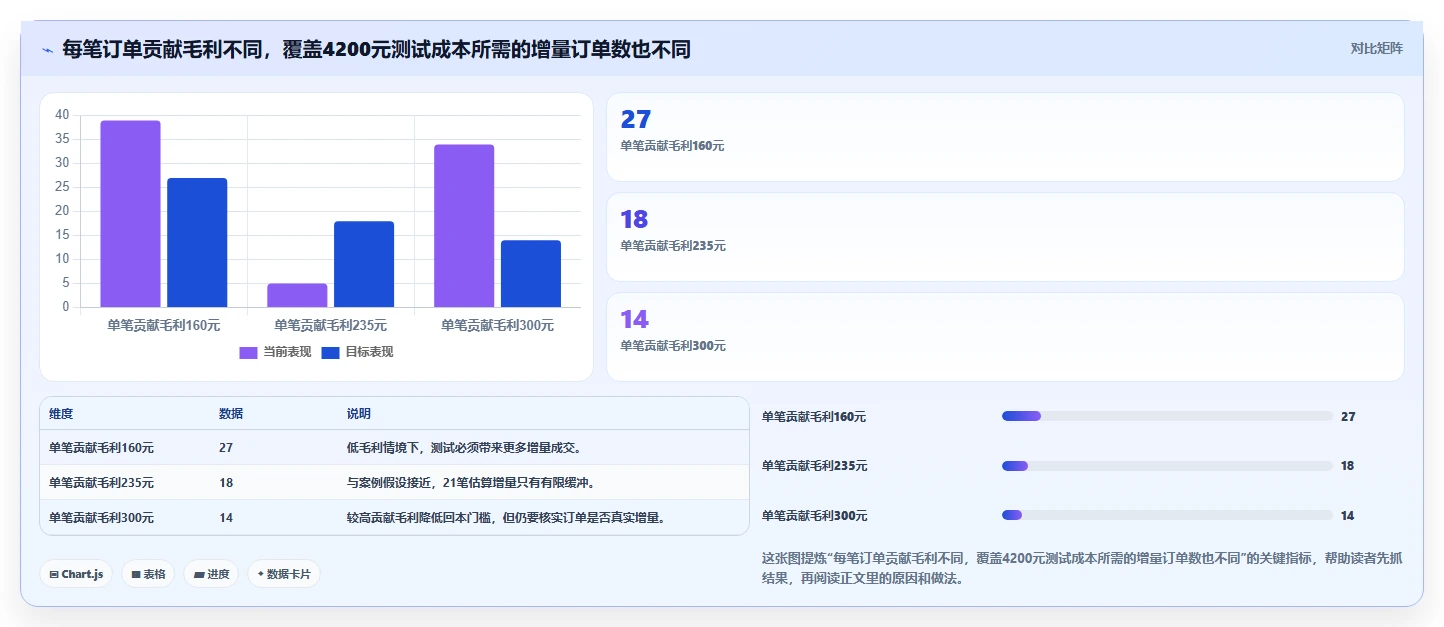Click the note 低毛利情境下，测试必须带来更多增量成交。
The image size is (1444, 627).
464,447
